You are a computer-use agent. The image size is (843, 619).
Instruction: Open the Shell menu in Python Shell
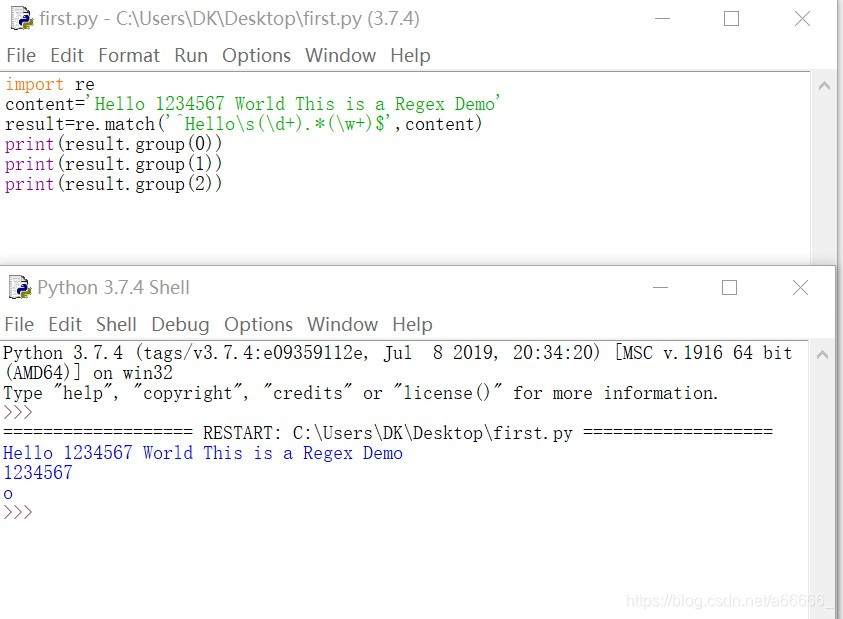(116, 324)
